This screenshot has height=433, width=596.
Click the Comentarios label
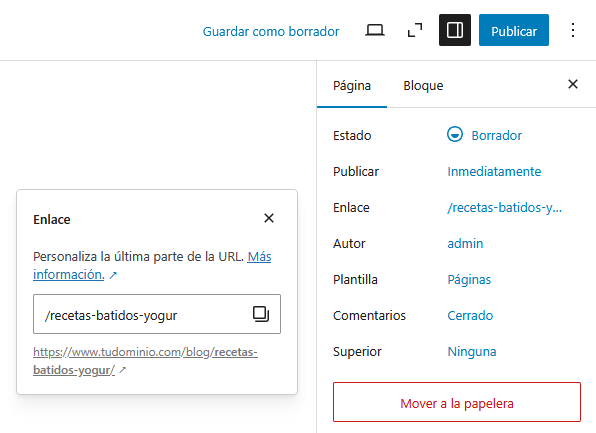click(x=369, y=316)
